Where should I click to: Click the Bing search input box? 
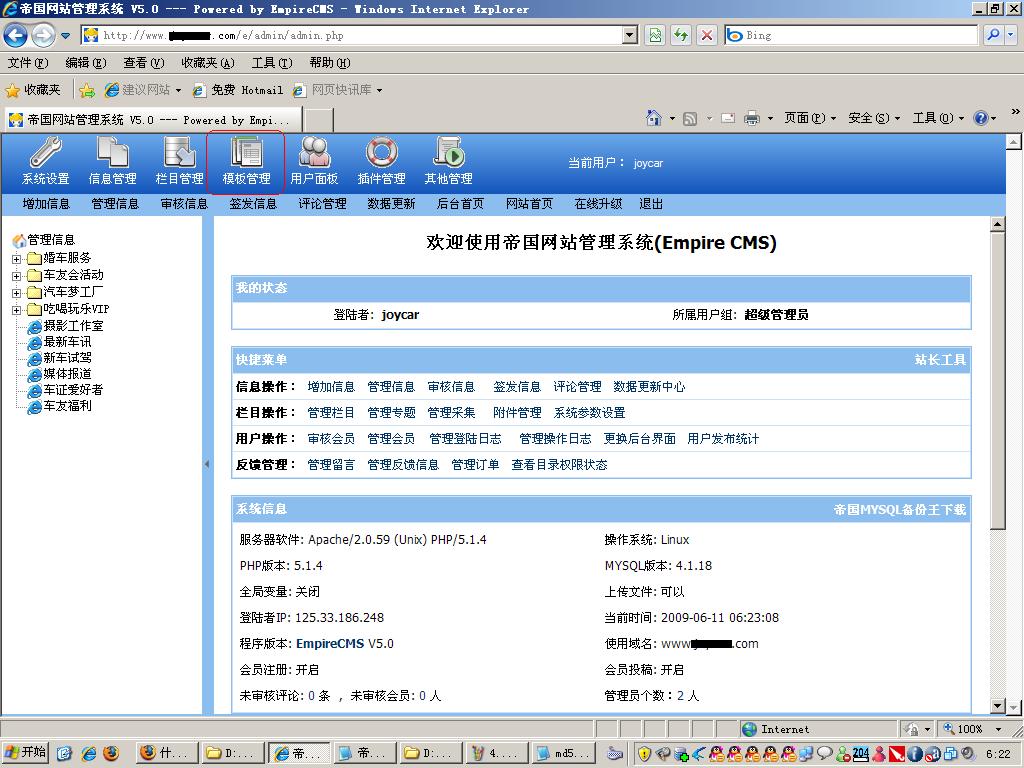click(x=859, y=35)
